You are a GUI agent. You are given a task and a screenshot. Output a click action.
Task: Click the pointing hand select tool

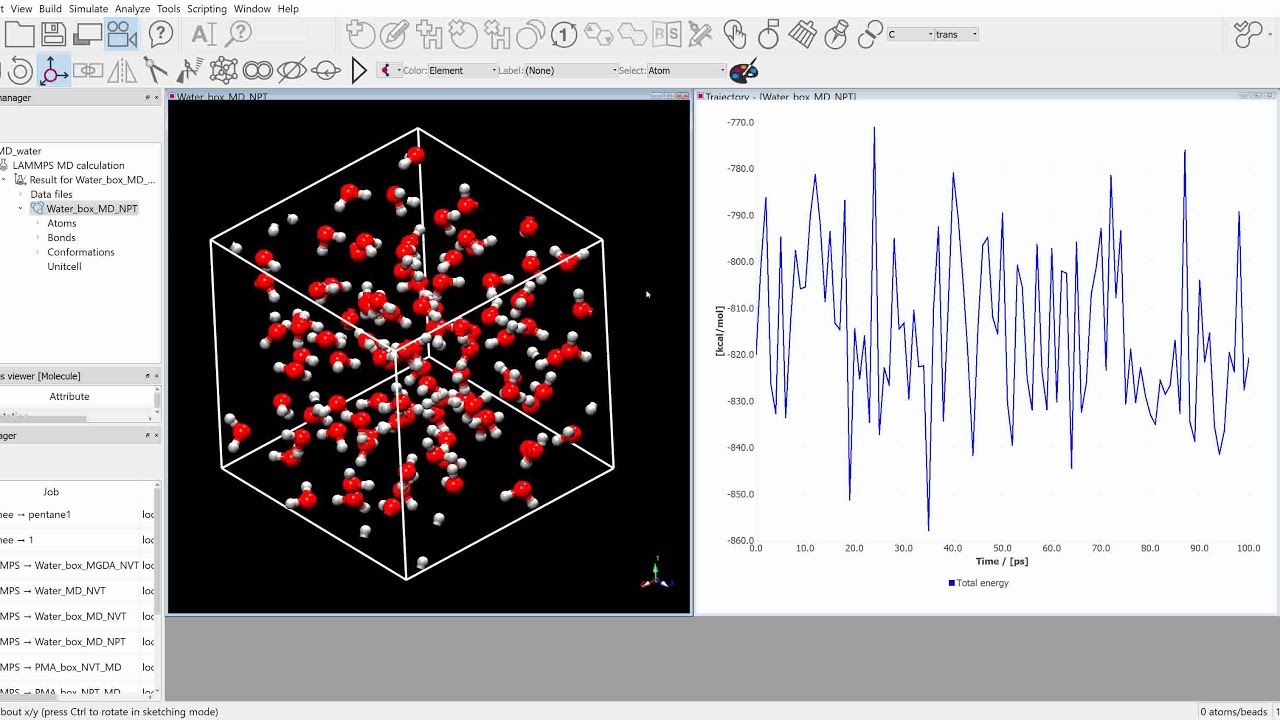(x=735, y=35)
